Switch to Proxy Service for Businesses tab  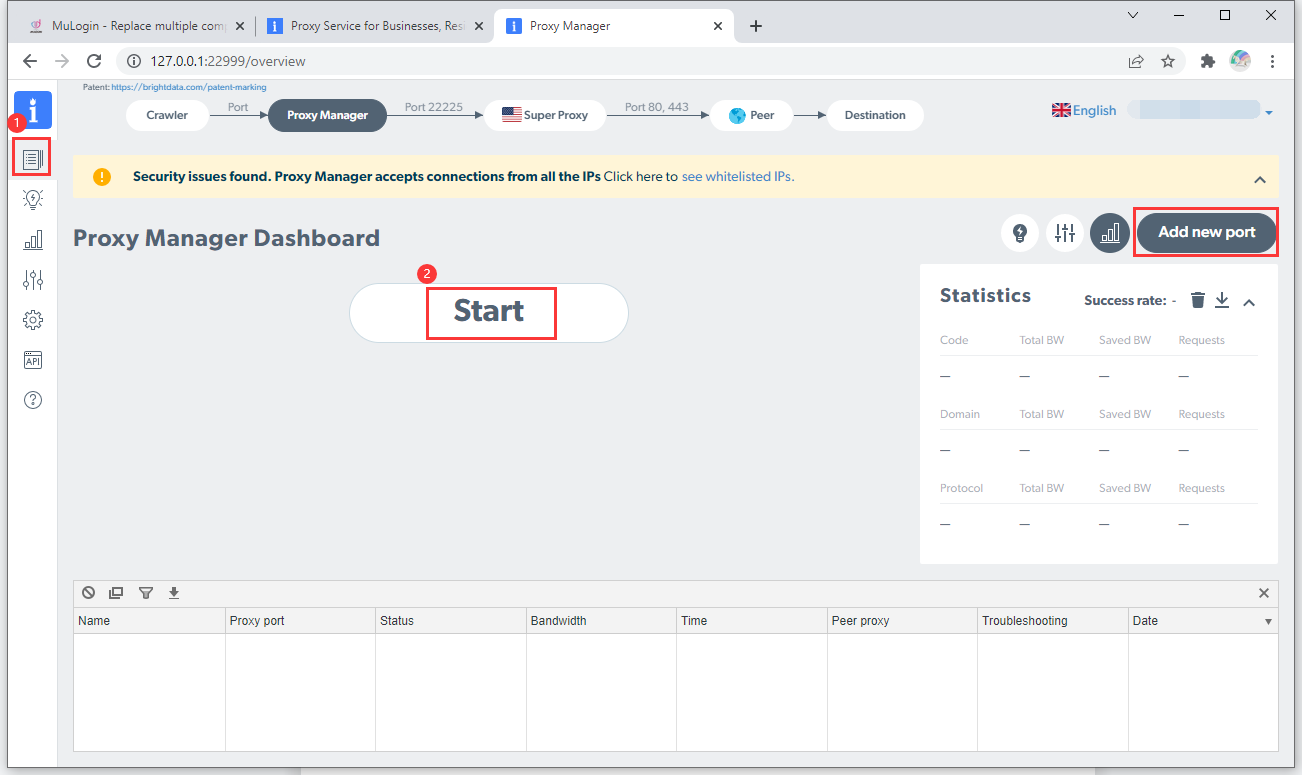pos(376,26)
